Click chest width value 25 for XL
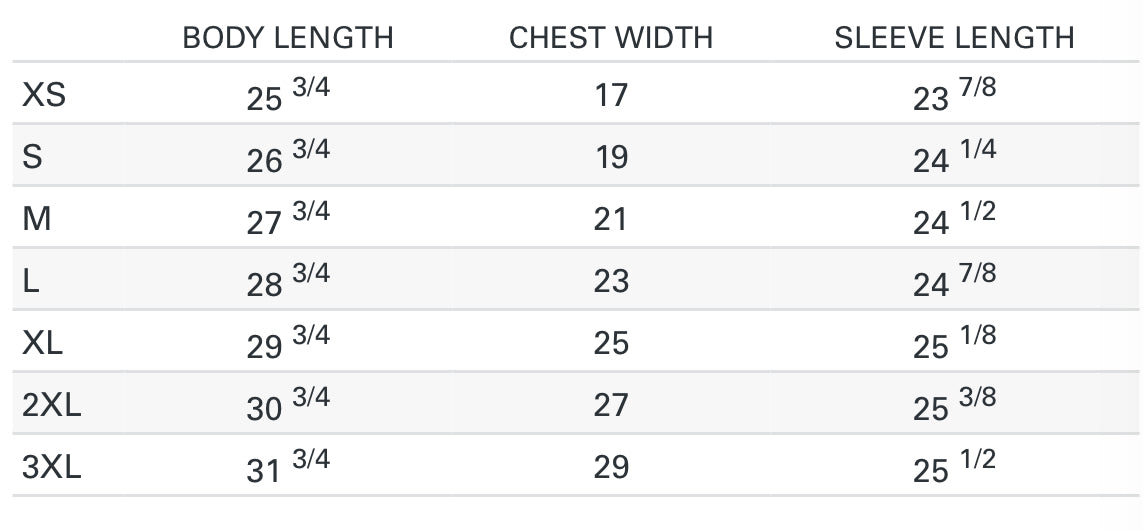 [611, 343]
